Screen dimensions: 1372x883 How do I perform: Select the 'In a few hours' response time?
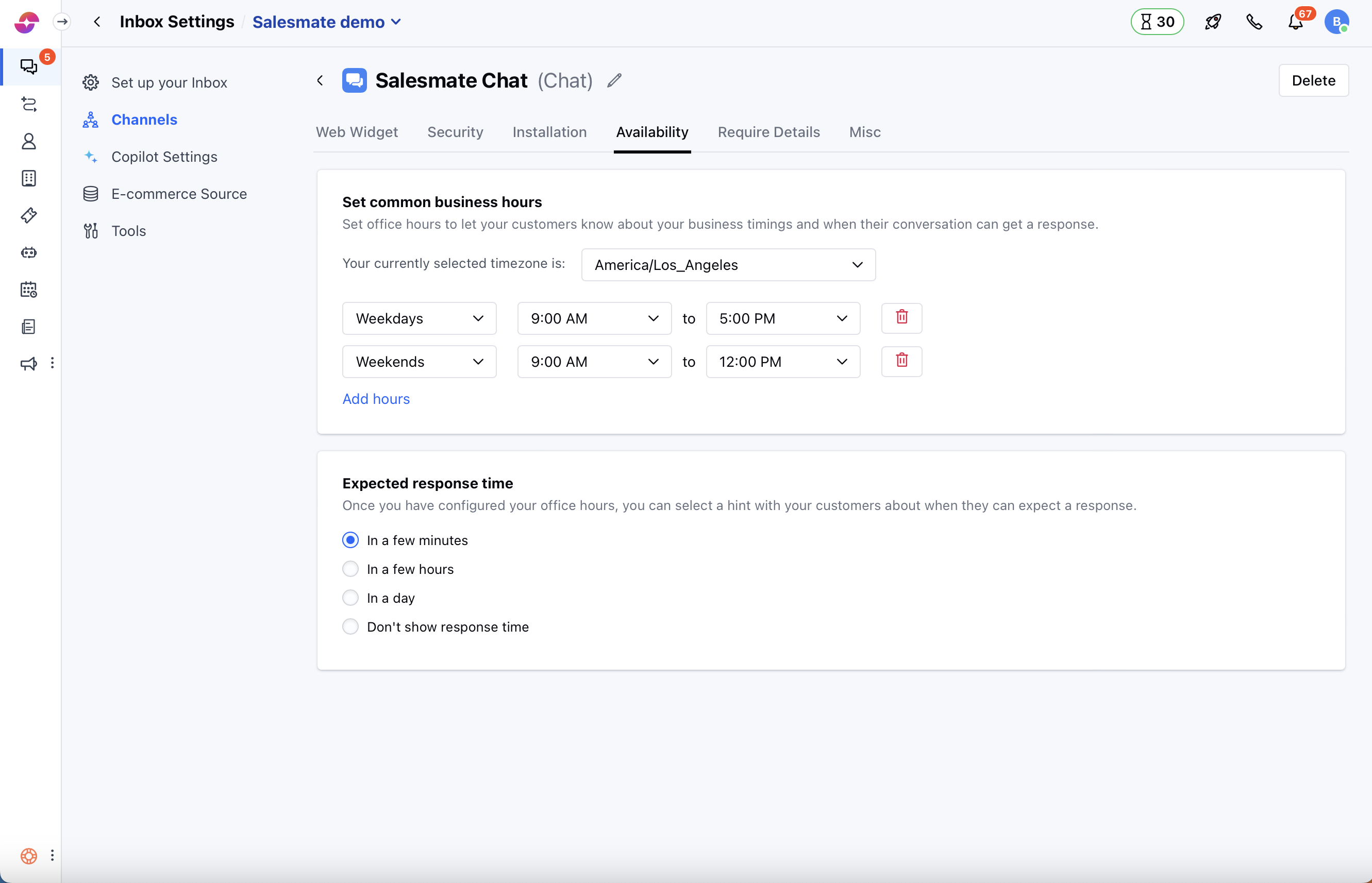(350, 568)
